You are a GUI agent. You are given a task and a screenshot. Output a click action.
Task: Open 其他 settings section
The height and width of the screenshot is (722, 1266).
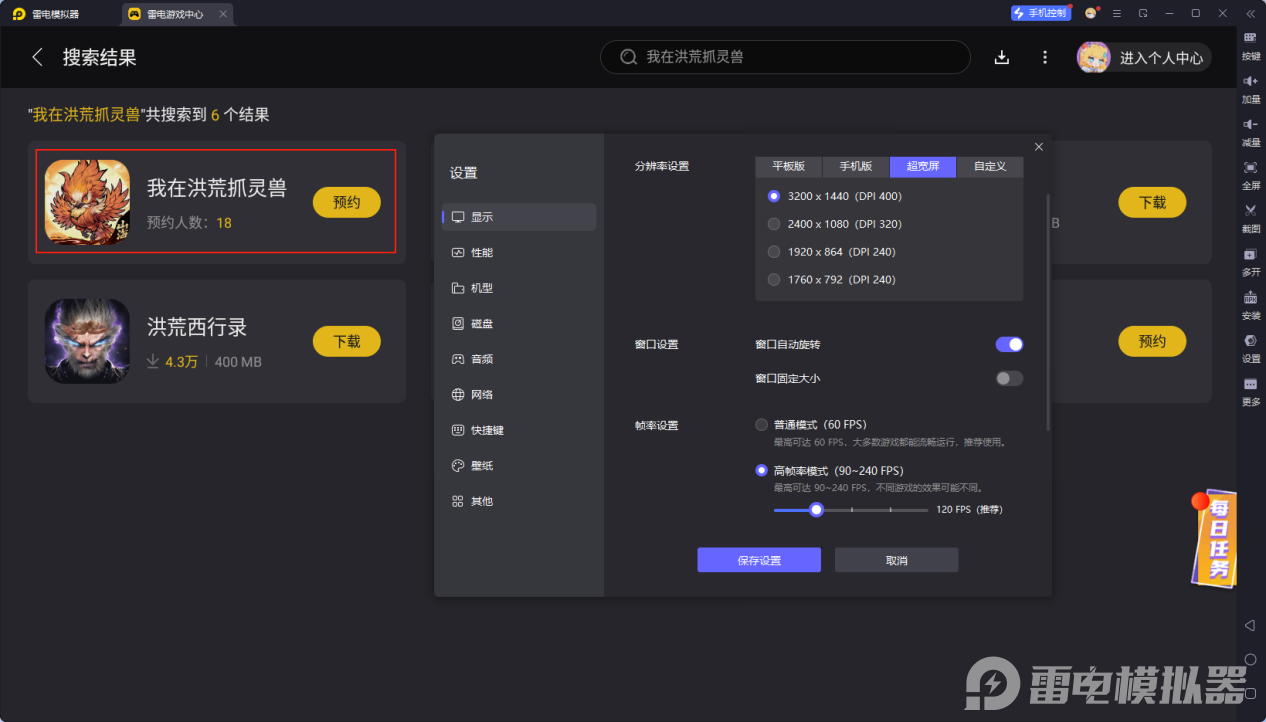click(519, 501)
